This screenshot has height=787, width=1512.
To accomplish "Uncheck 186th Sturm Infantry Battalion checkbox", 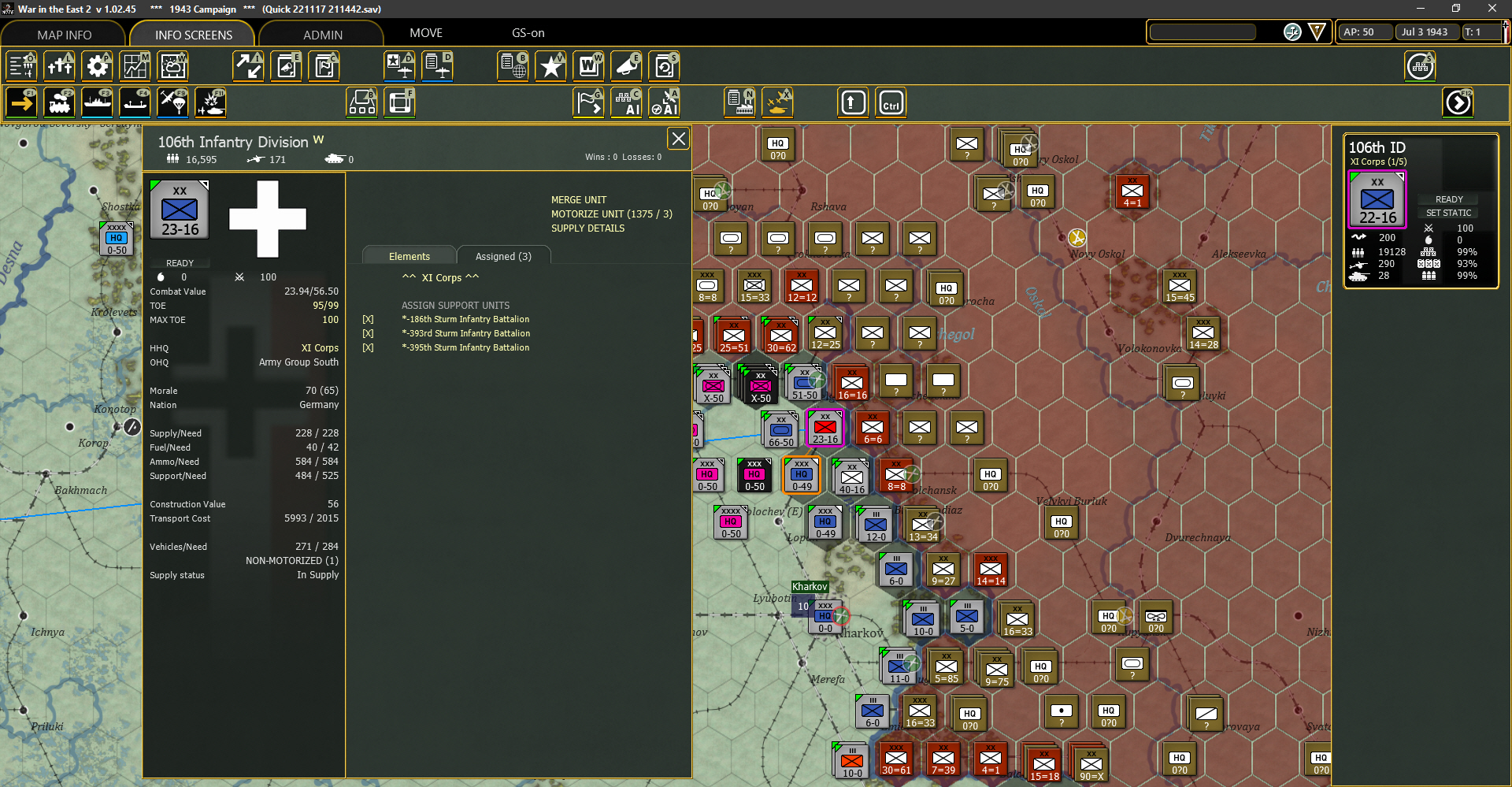I will [x=368, y=319].
